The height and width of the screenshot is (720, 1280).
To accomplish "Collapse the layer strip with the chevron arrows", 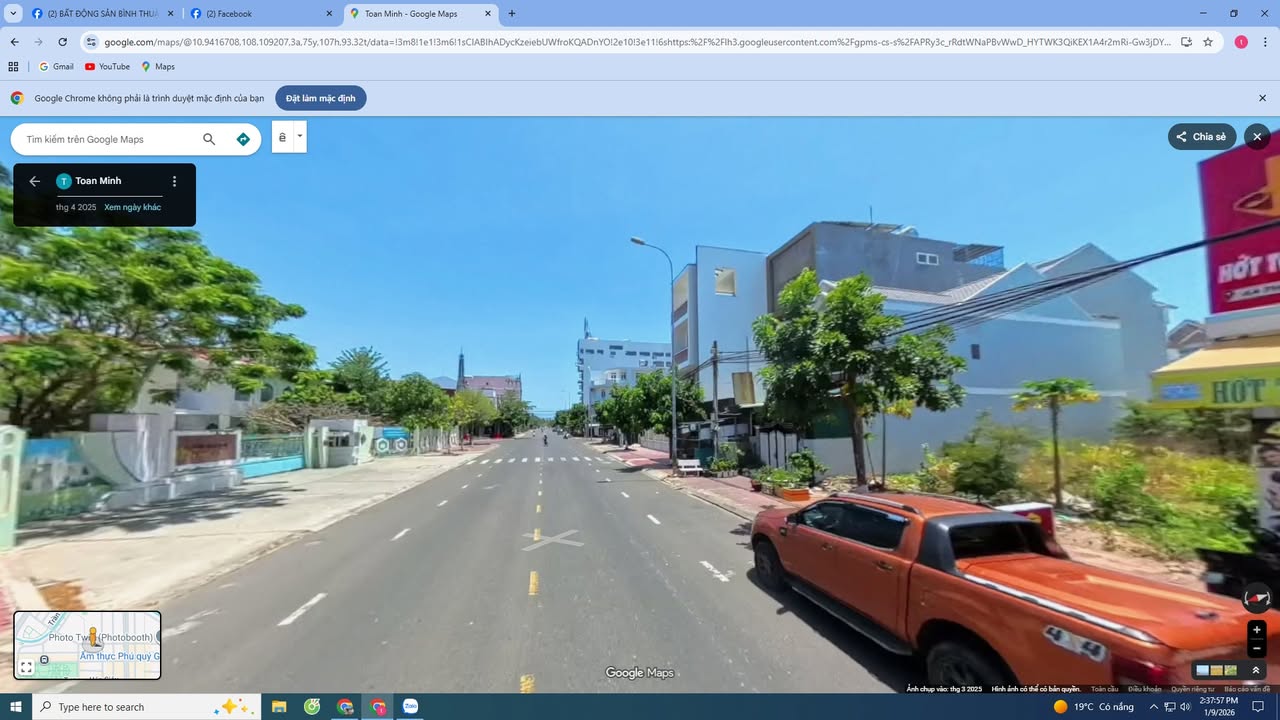I will [x=1257, y=670].
